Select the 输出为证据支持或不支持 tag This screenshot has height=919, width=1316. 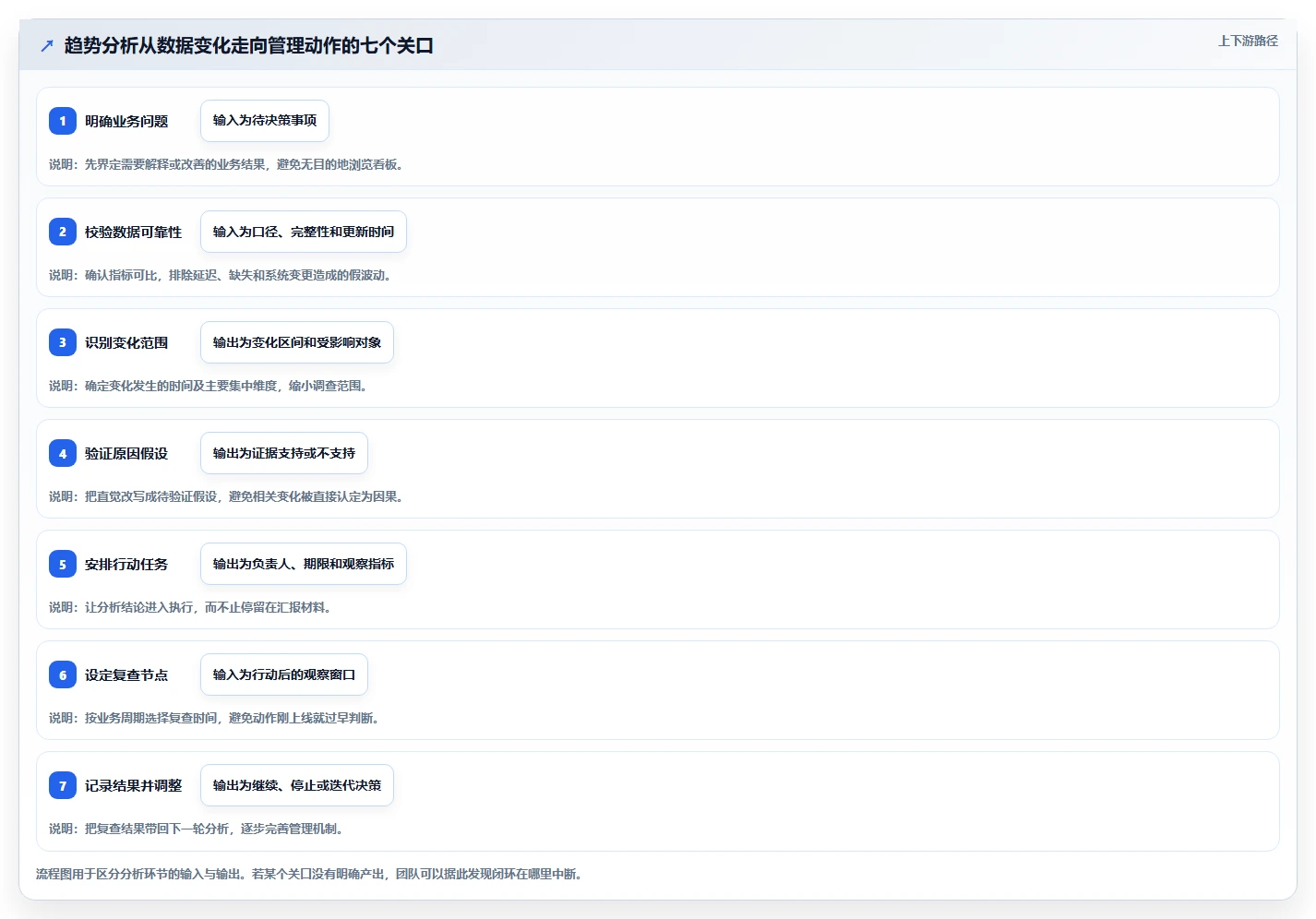click(x=284, y=453)
